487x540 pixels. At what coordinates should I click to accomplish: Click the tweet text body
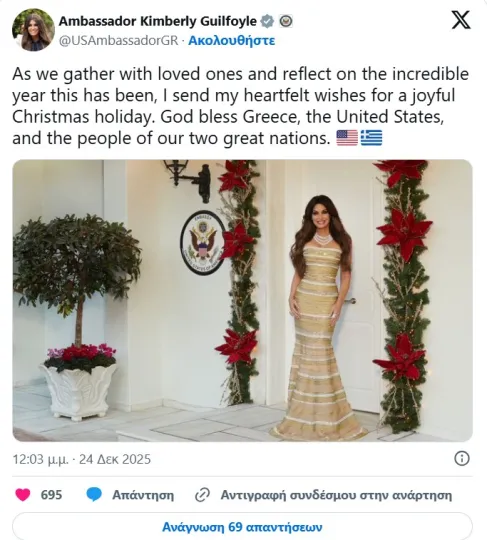[x=241, y=106]
